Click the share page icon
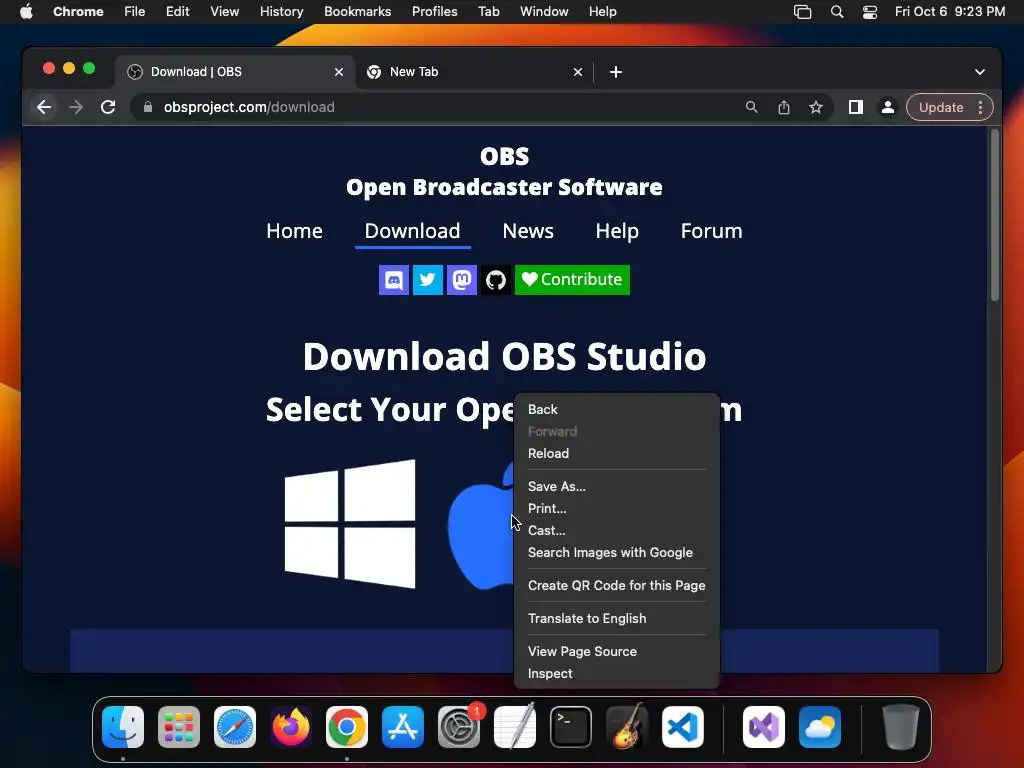The height and width of the screenshot is (768, 1024). pyautogui.click(x=784, y=107)
